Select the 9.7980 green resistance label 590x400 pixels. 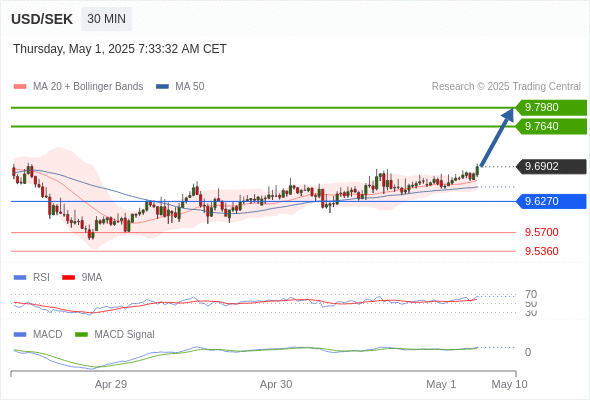[551, 107]
